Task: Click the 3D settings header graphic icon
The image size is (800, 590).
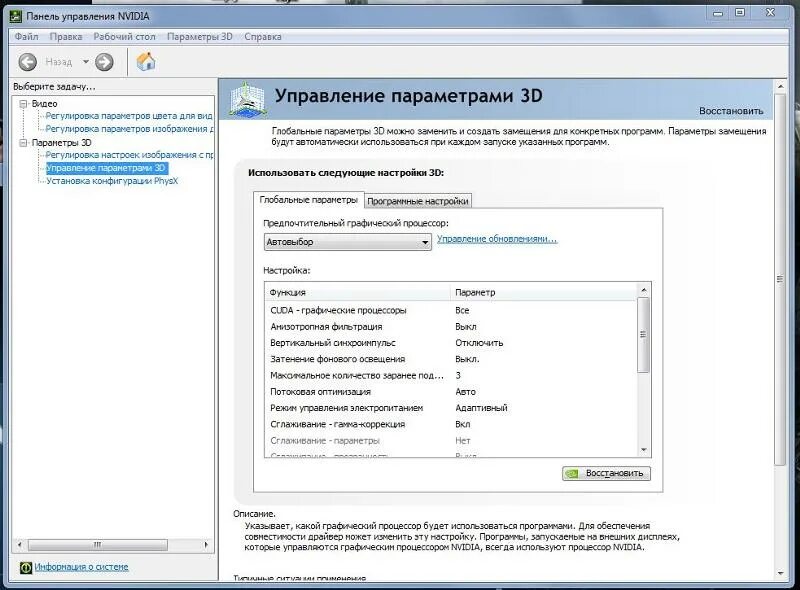Action: pyautogui.click(x=248, y=99)
